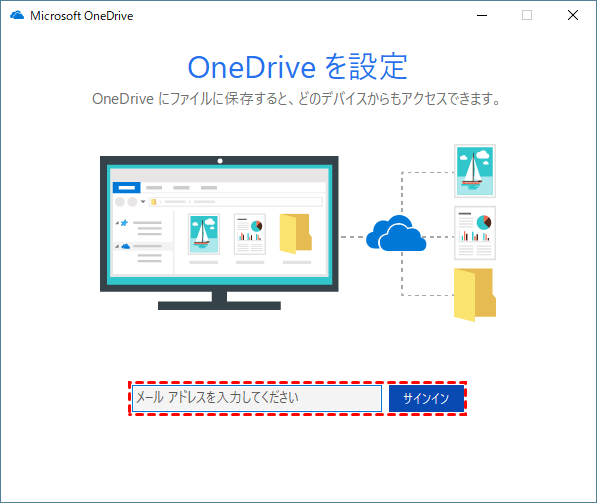Minimize the Microsoft OneDrive window
597x503 pixels.
[x=482, y=16]
